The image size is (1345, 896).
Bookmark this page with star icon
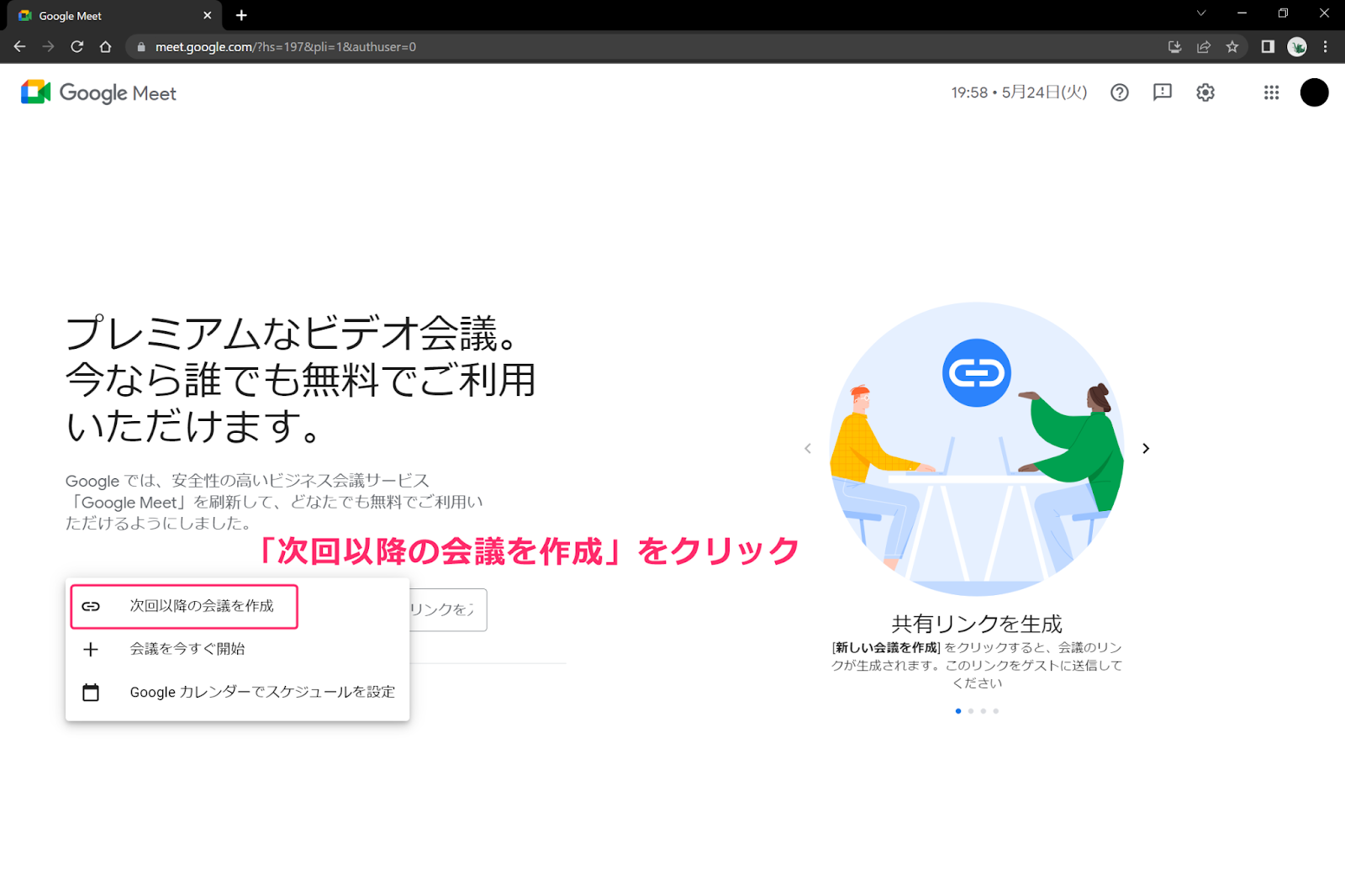1232,47
